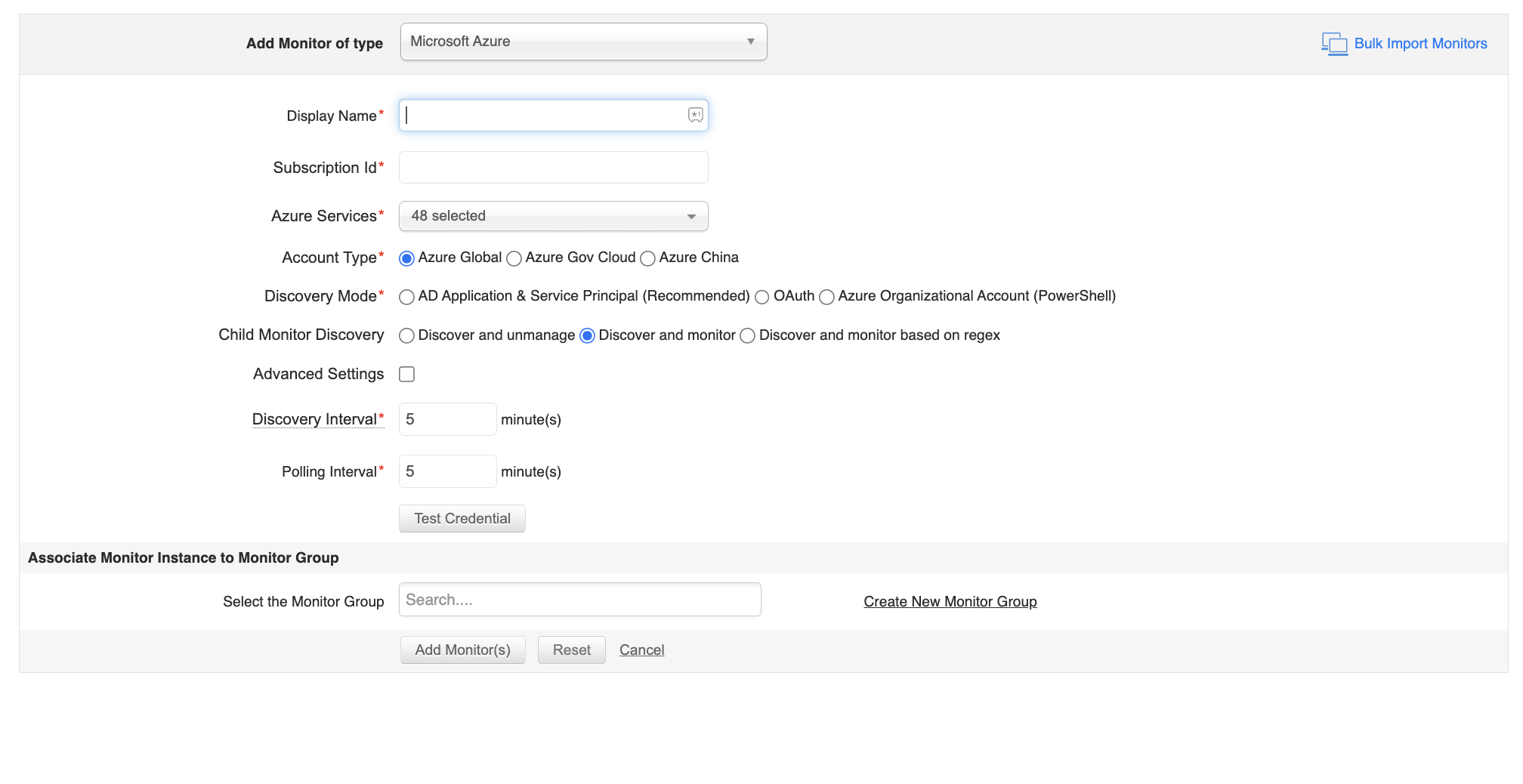Click the Cancel link

(x=641, y=650)
